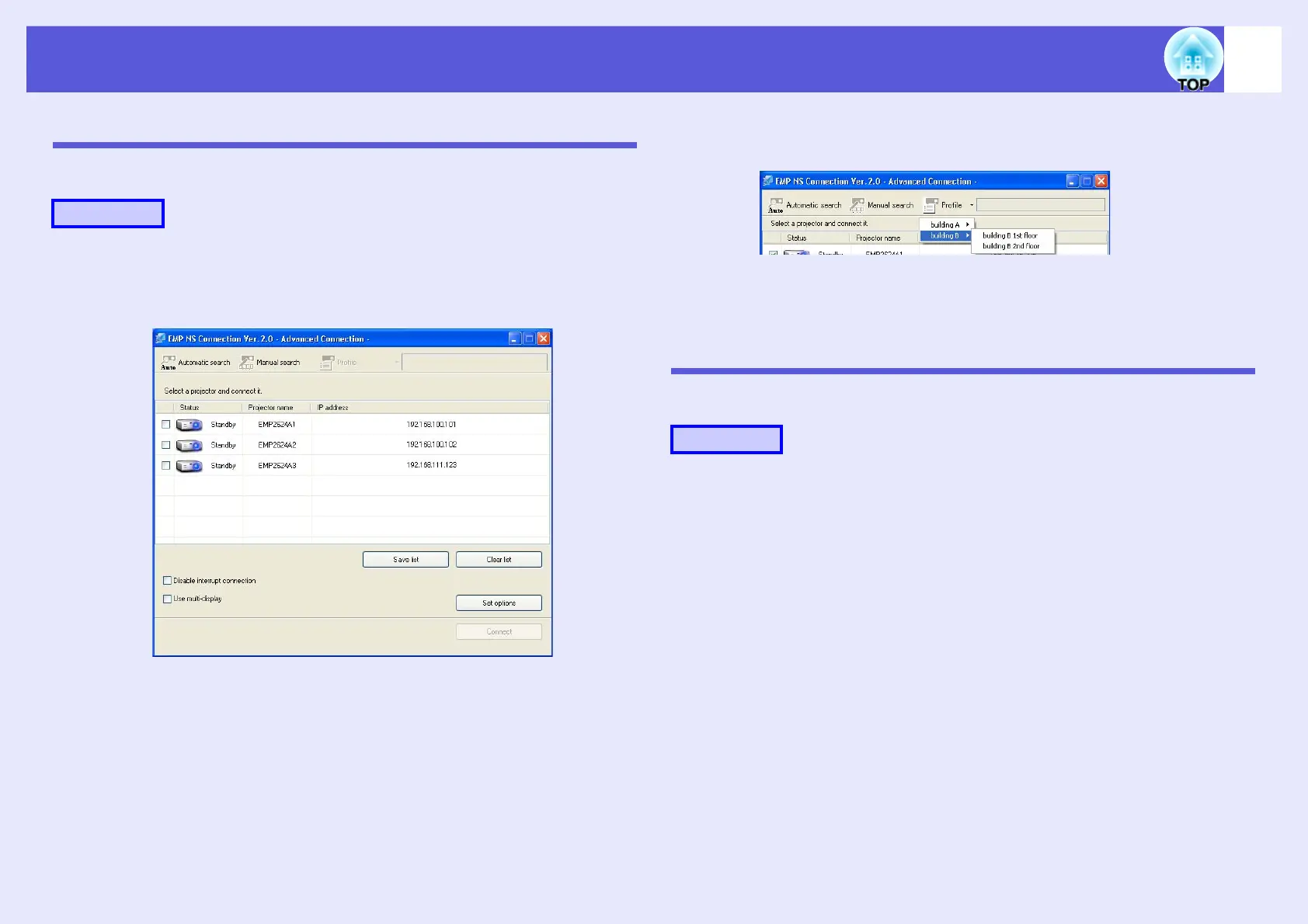The image size is (1308, 924).
Task: Click the Save list button
Action: pyautogui.click(x=405, y=559)
